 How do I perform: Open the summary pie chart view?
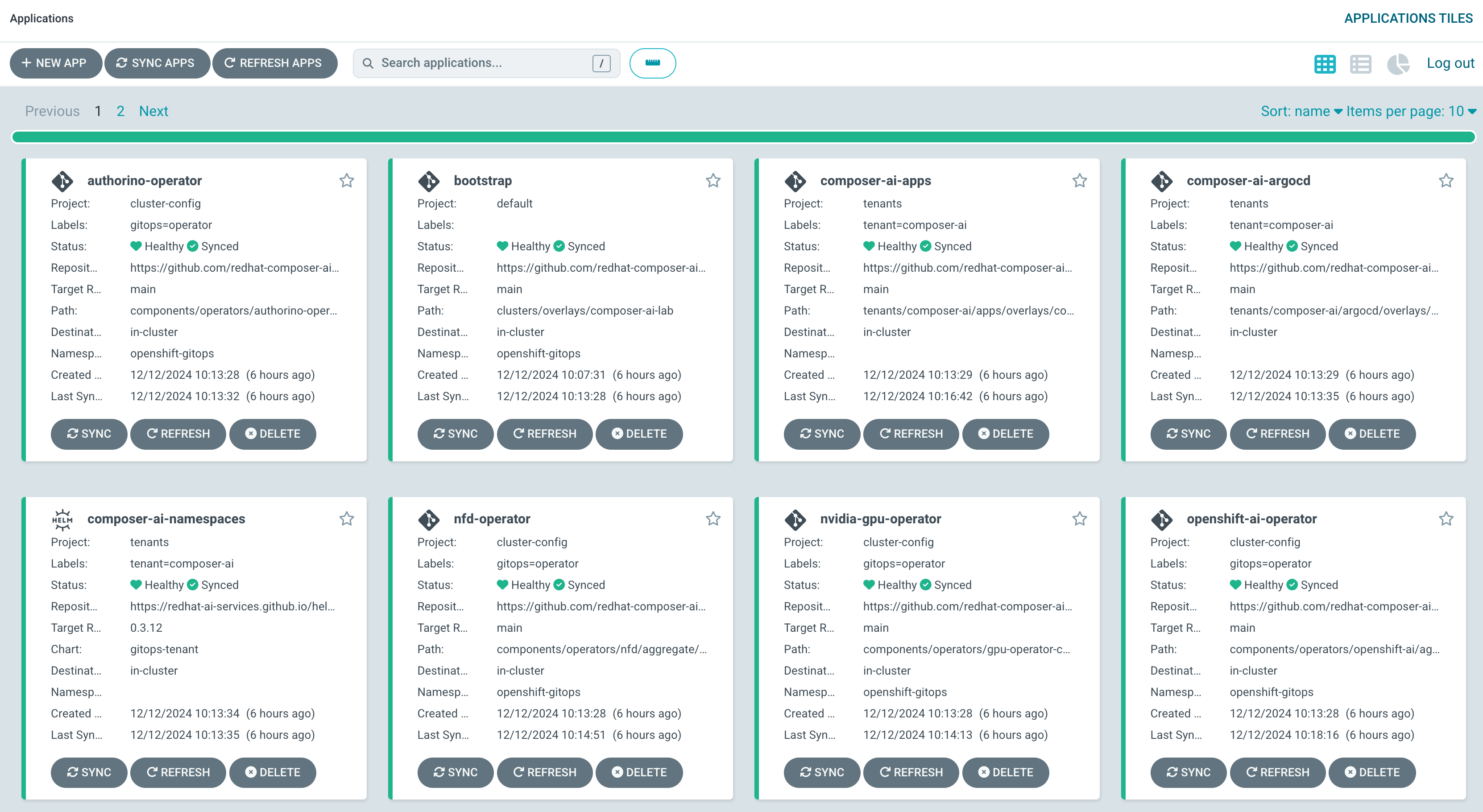(1398, 63)
